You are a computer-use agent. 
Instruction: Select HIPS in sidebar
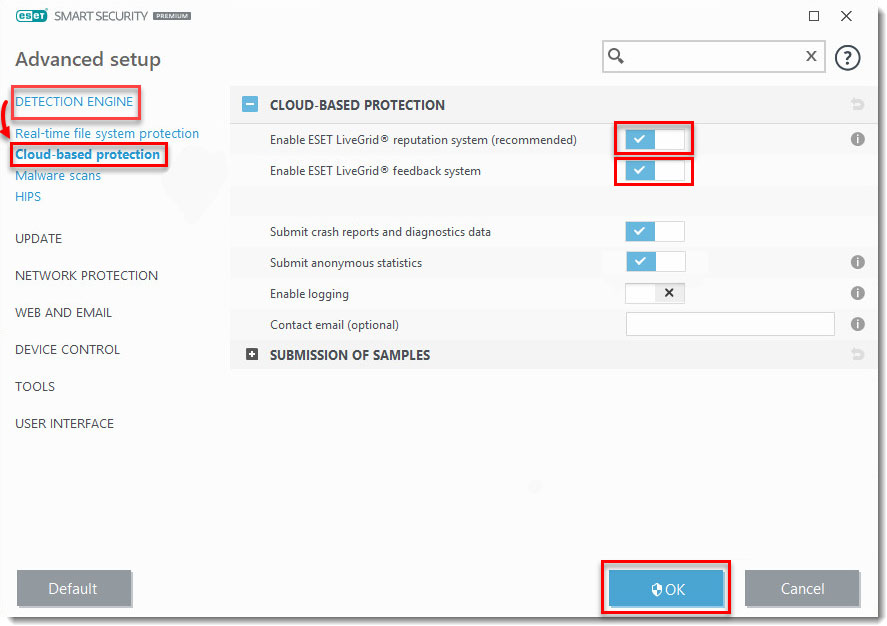pos(28,197)
